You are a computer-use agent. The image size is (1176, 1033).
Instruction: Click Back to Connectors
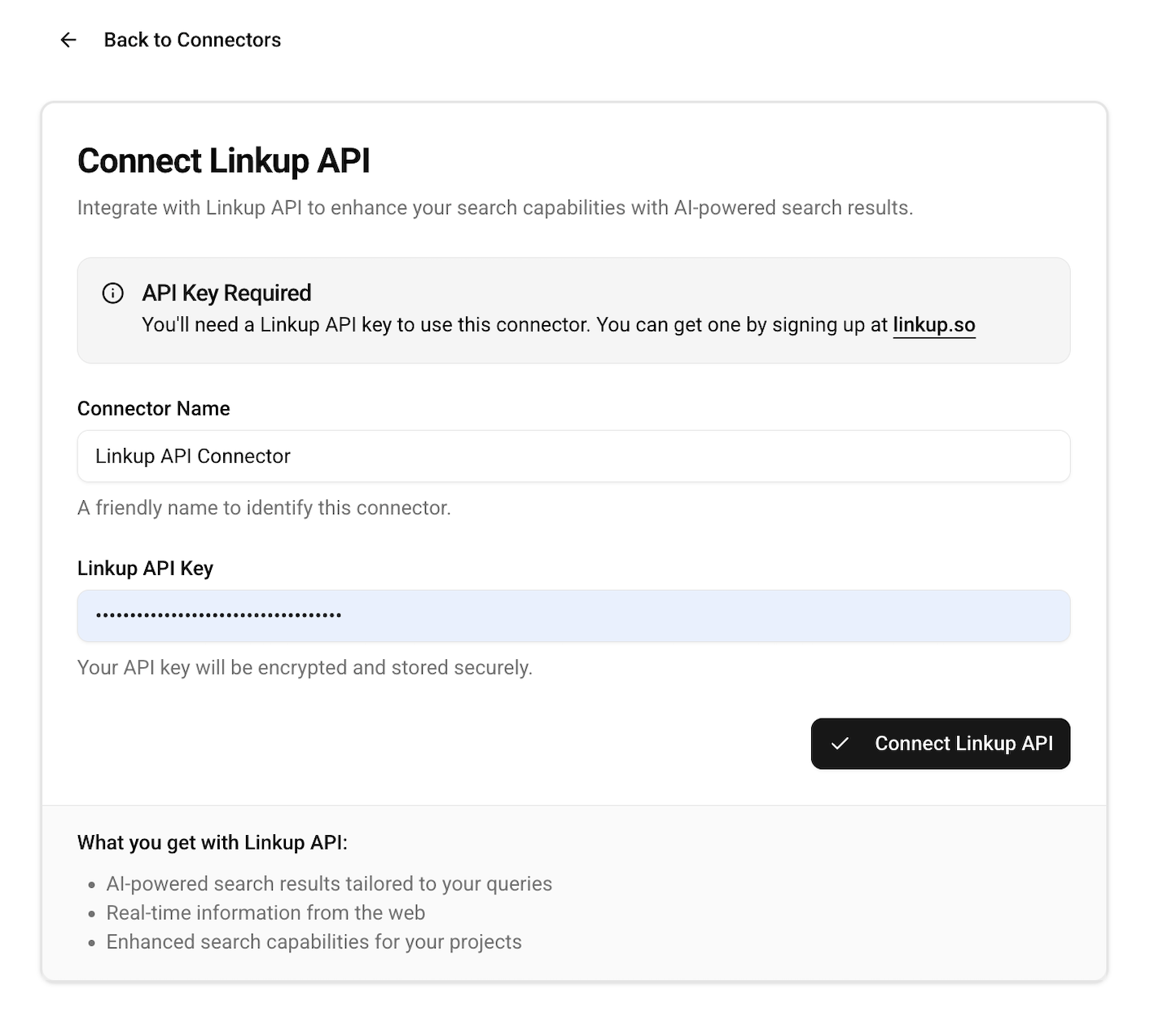tap(192, 39)
